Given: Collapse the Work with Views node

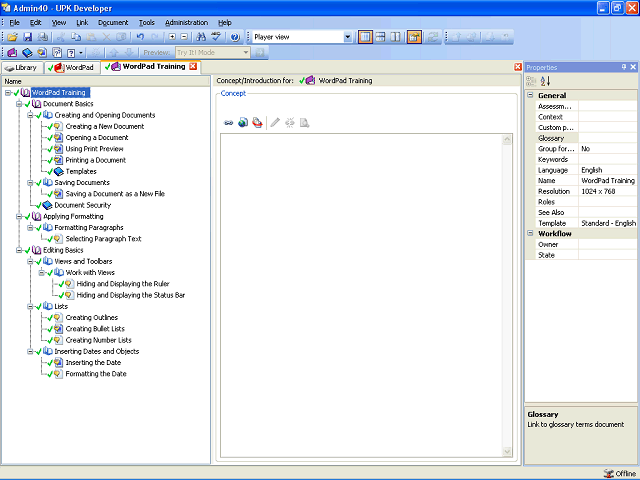Looking at the screenshot, I should pyautogui.click(x=42, y=272).
